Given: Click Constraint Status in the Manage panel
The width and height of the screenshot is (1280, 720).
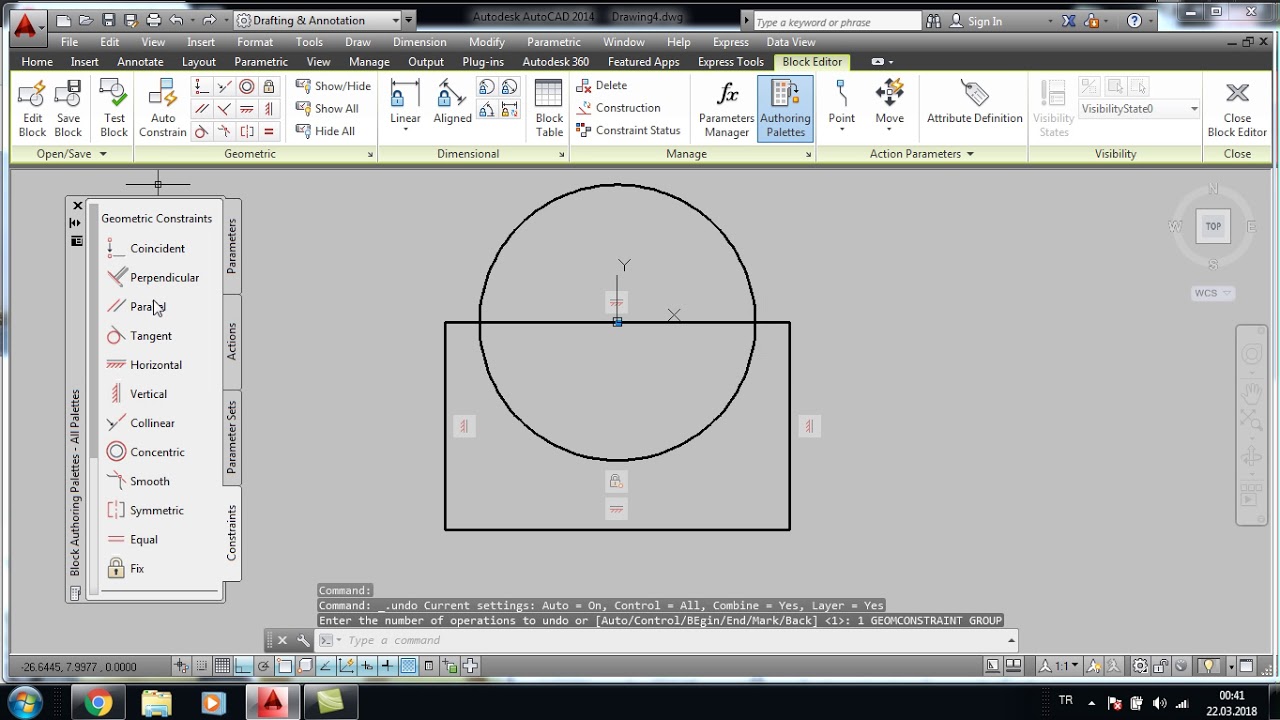Looking at the screenshot, I should point(628,130).
